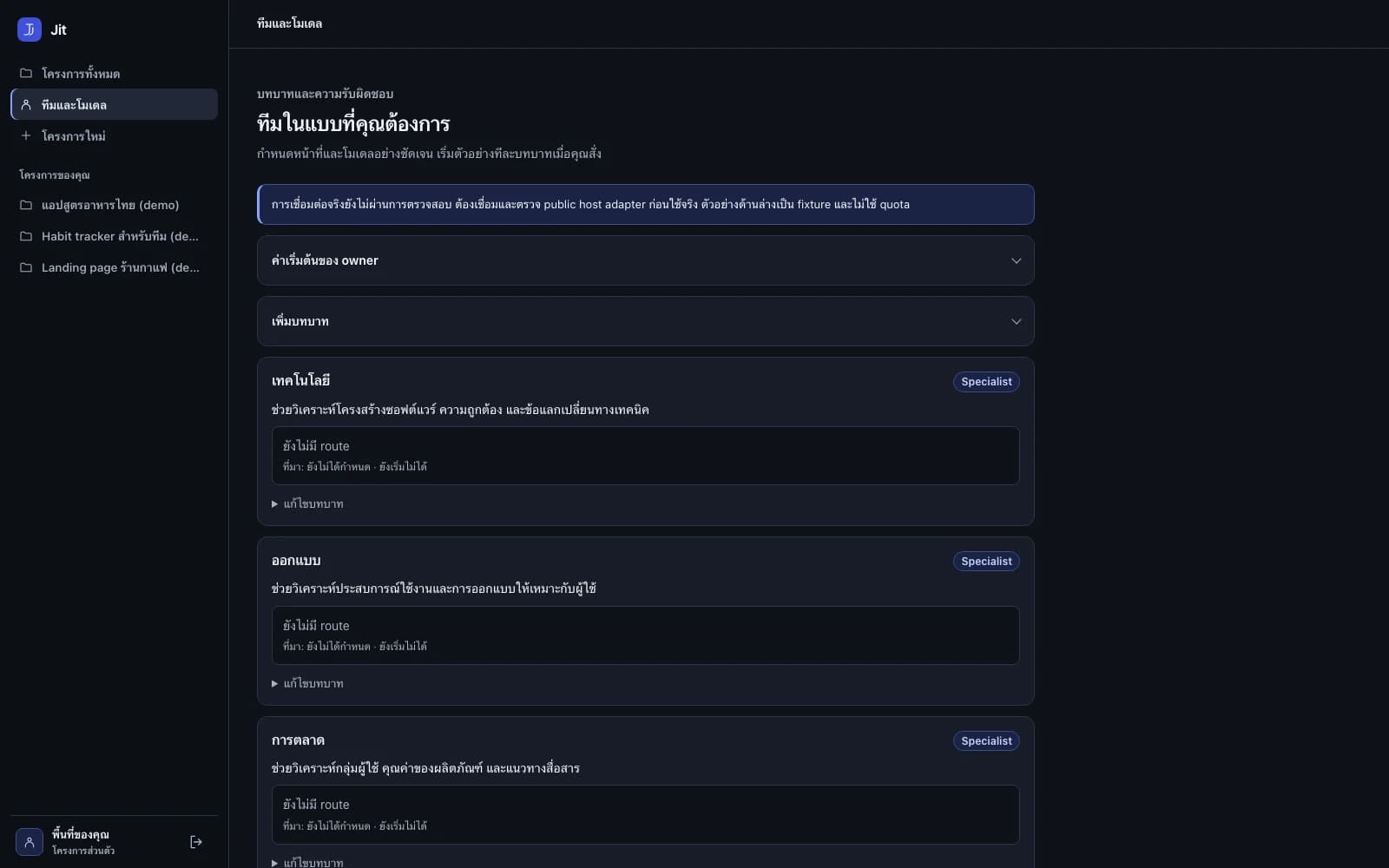Select ทีมและโมเดล in the sidebar
Screen dimensions: 1389x868
click(114, 104)
